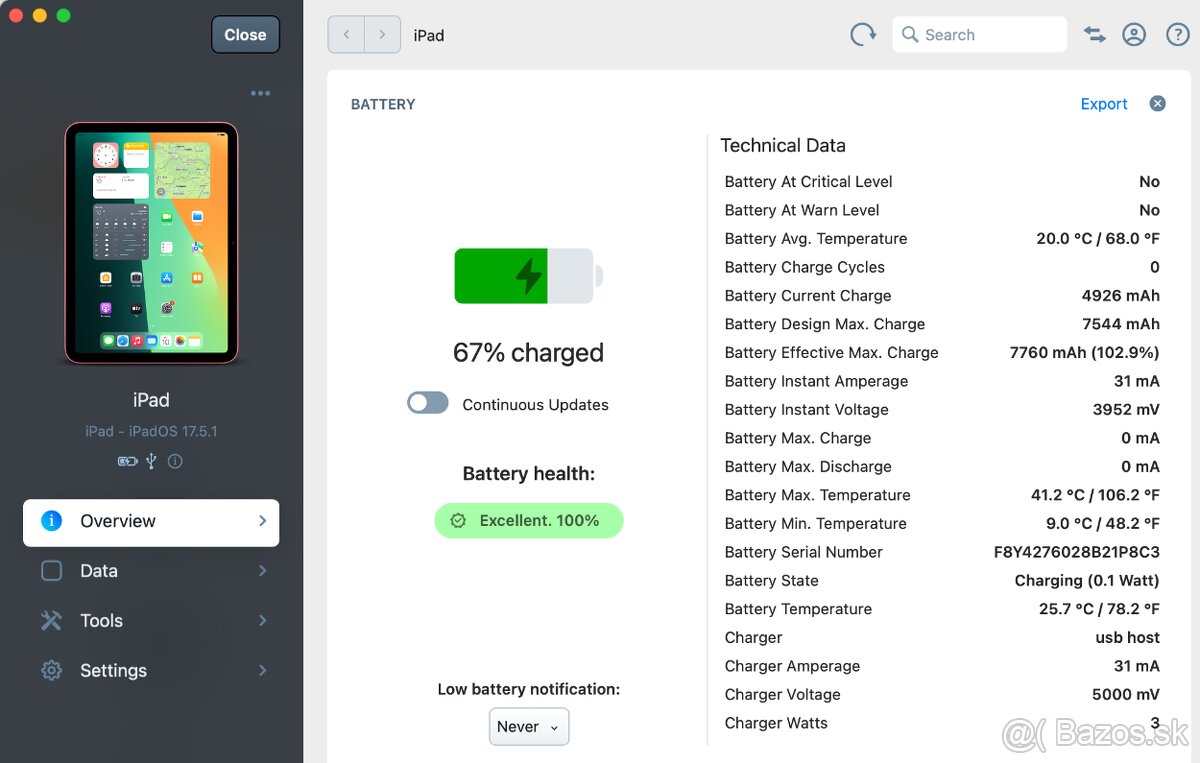Screen dimensions: 1200x763
Task: Select Overview in the sidebar
Action: pyautogui.click(x=151, y=522)
